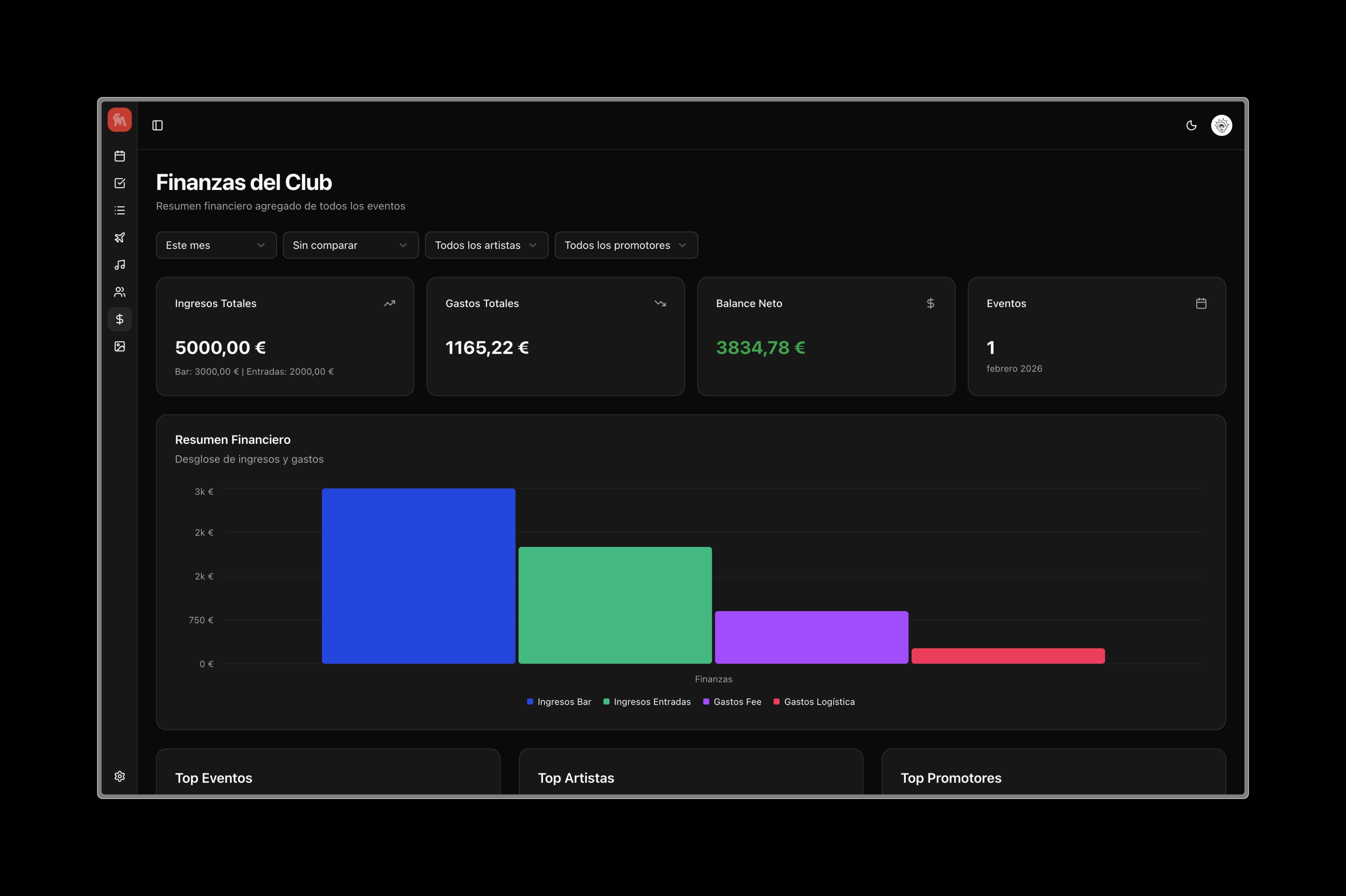1346x896 pixels.
Task: Open the 'Este mes' period dropdown
Action: 216,245
